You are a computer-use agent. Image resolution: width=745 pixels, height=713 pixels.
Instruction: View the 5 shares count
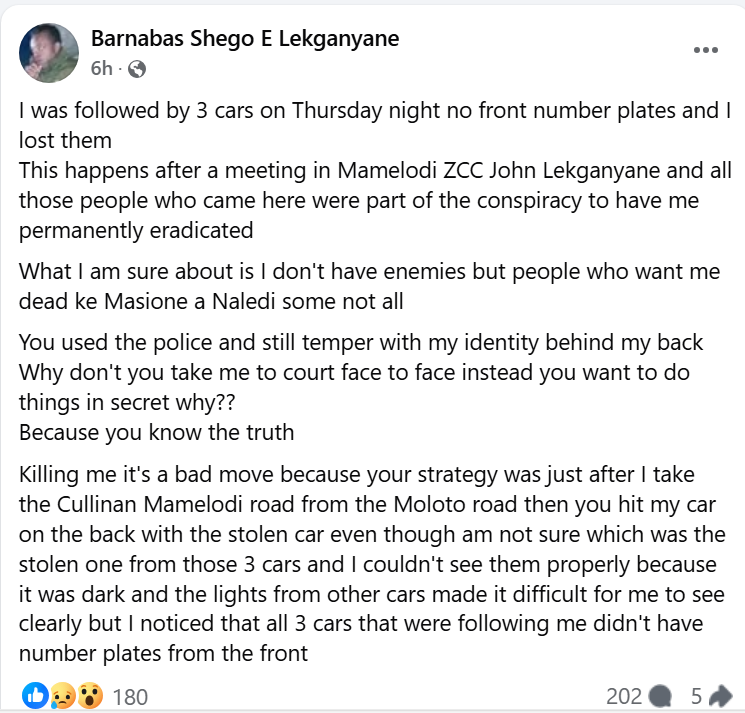coord(696,696)
